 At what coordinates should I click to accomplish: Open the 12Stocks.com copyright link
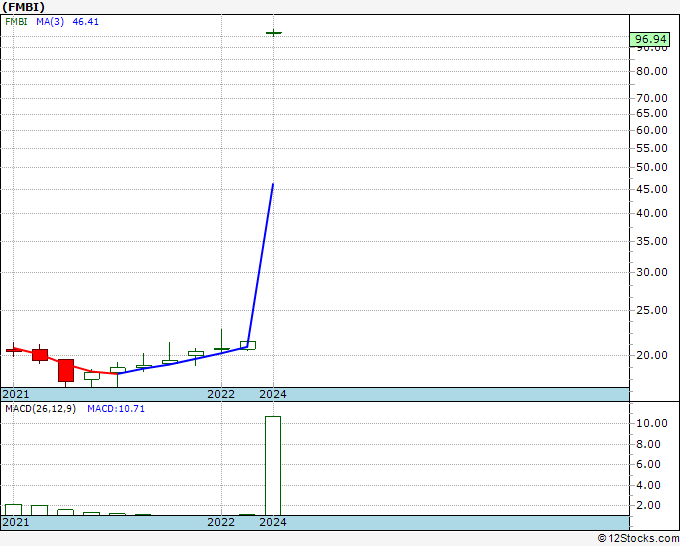pos(638,539)
